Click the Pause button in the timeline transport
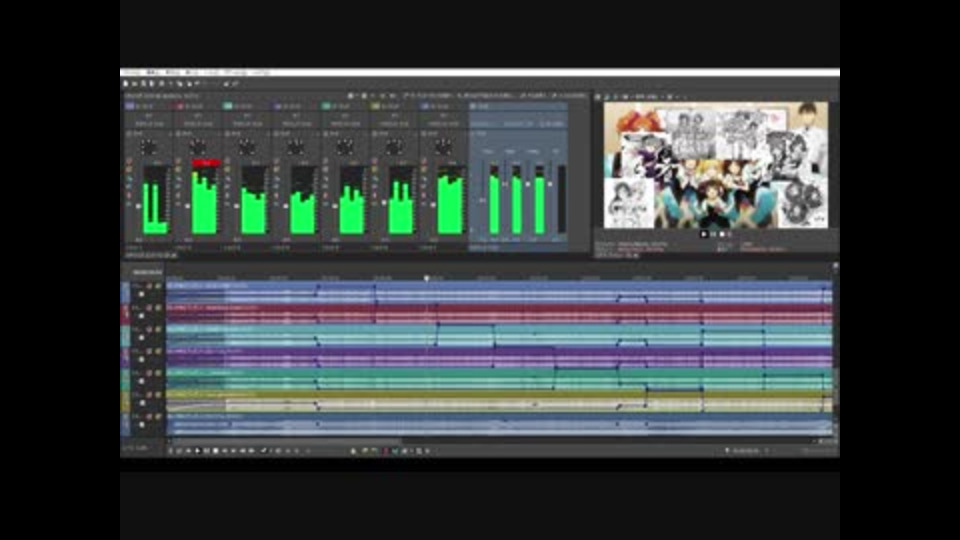The image size is (960, 540). click(x=206, y=451)
